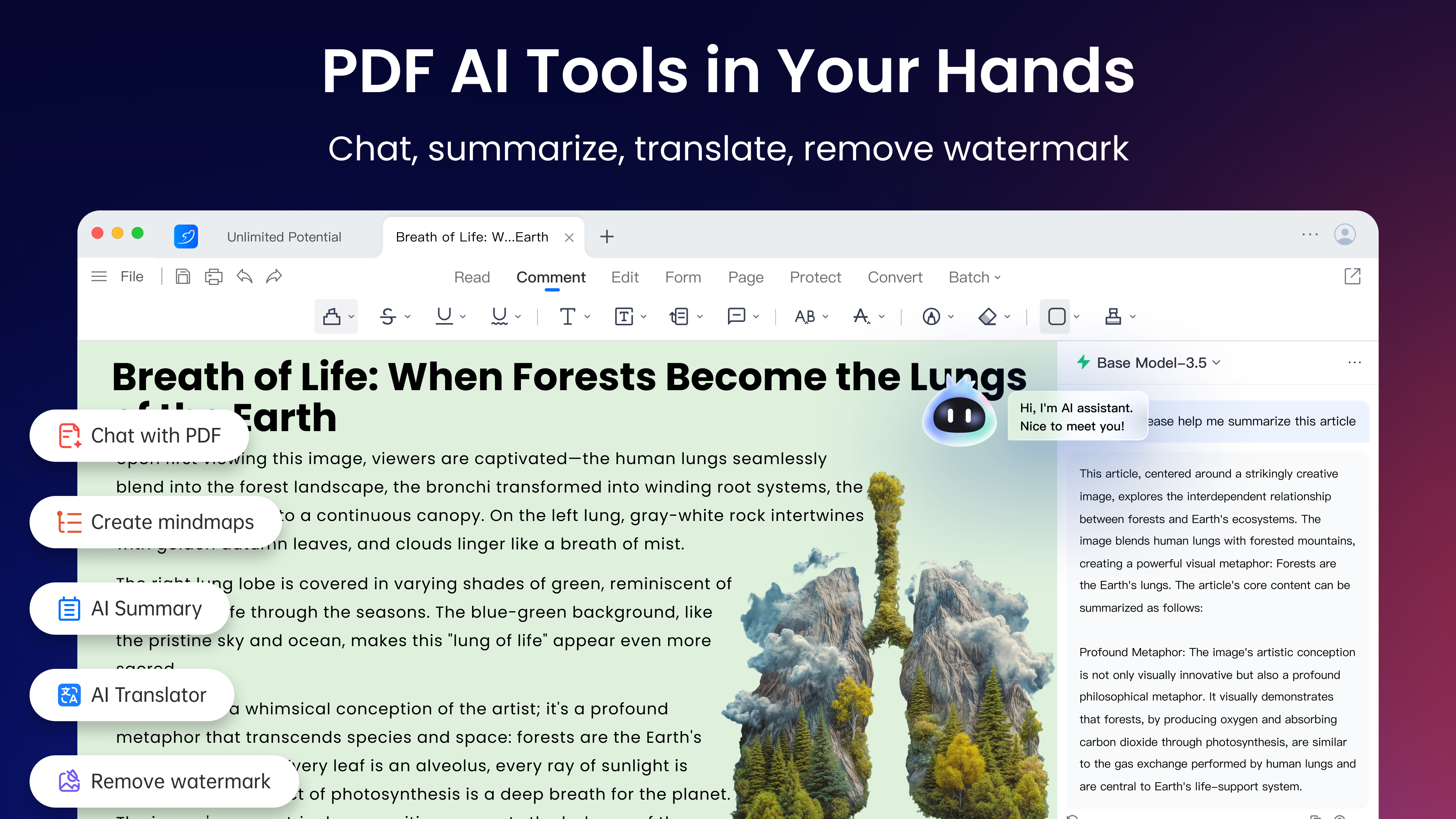Select the Strikethrough annotation tool

pyautogui.click(x=388, y=316)
